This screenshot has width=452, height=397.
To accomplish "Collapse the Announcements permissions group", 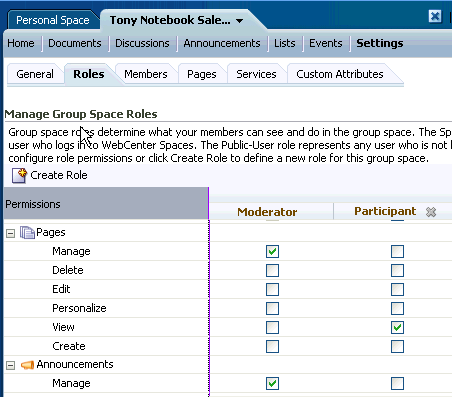I will (x=10, y=365).
